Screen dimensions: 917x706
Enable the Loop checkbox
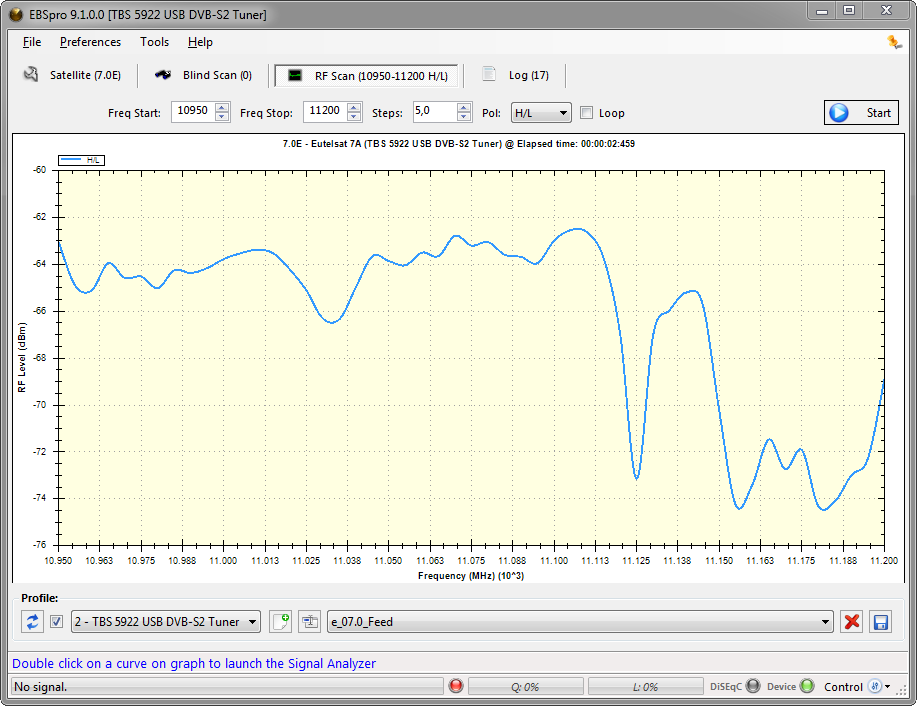pyautogui.click(x=586, y=112)
